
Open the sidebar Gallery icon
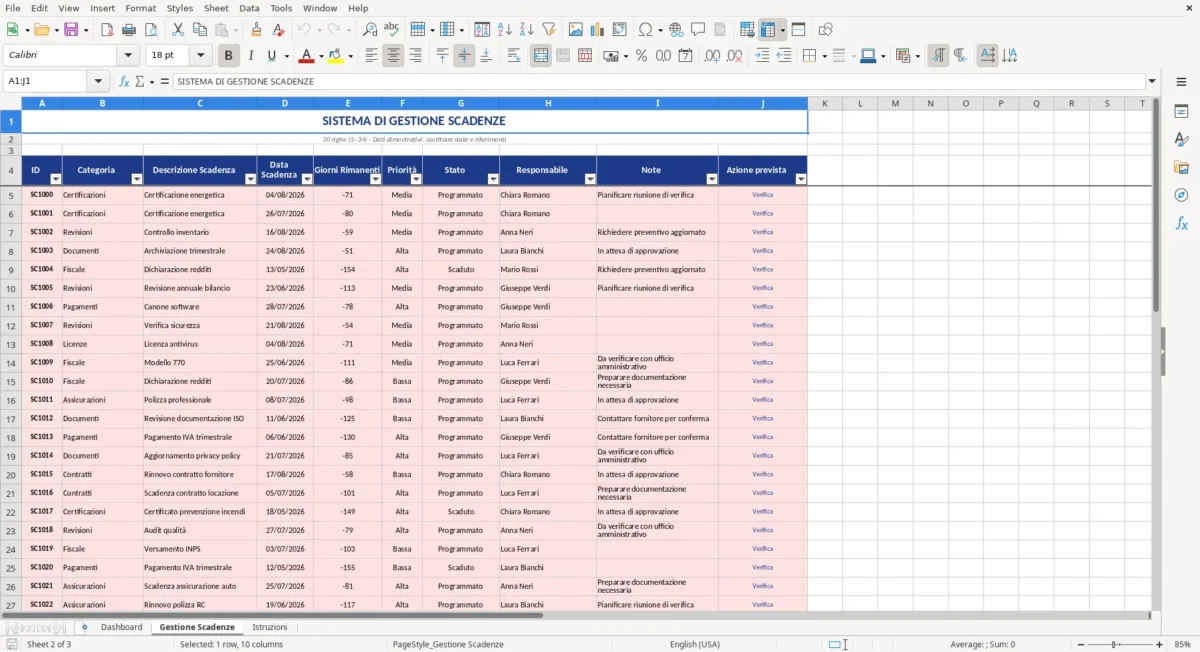click(x=1181, y=167)
